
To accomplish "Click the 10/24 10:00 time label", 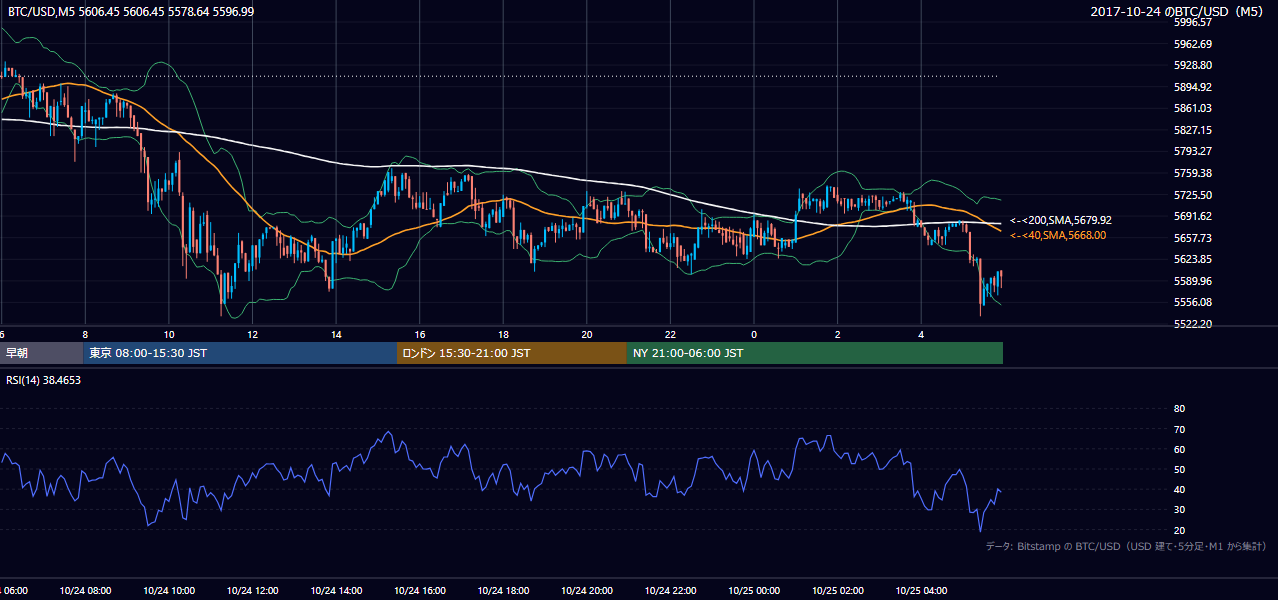I will pyautogui.click(x=169, y=591).
